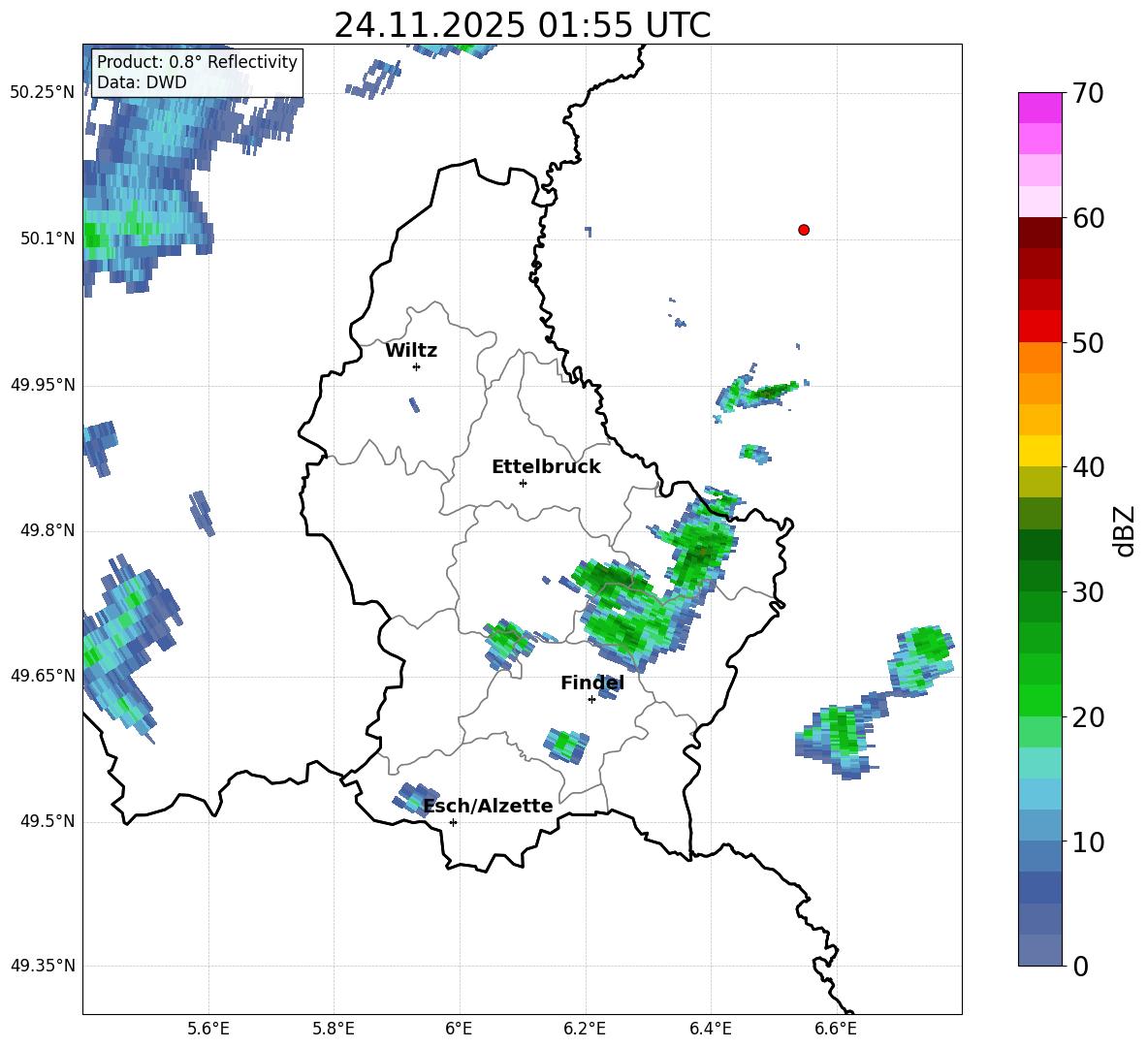The height and width of the screenshot is (1048, 1148).
Task: Click the 5.6°E longitude label
Action: pos(207,1029)
